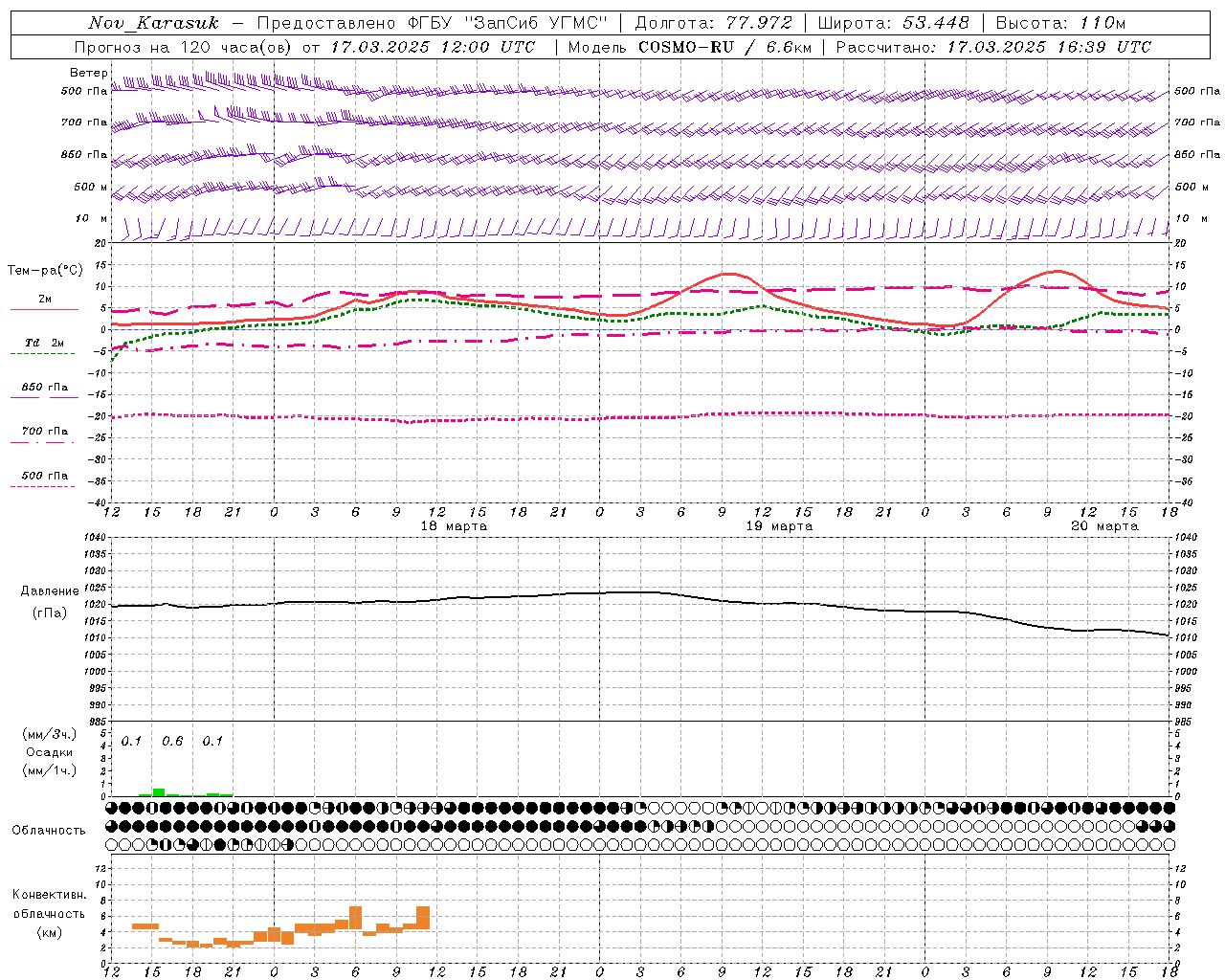Click the (мм/3ч.) precipitation unit label
This screenshot has height=980, width=1225.
(x=50, y=735)
